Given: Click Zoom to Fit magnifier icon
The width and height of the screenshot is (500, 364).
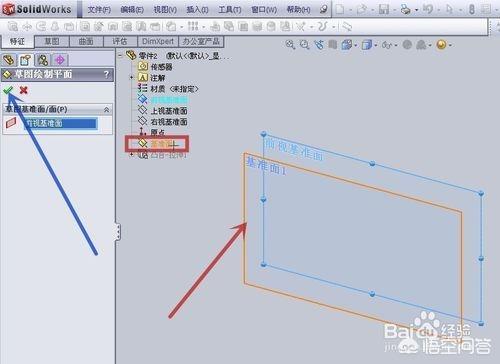Looking at the screenshot, I should pyautogui.click(x=290, y=45).
